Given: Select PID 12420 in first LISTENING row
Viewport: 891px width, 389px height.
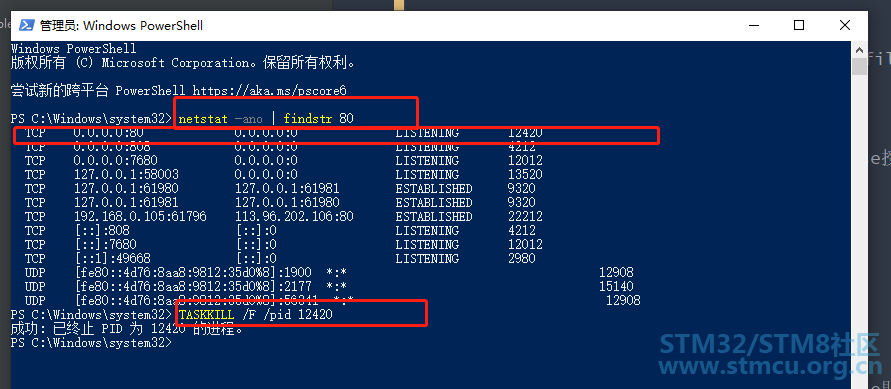Looking at the screenshot, I should click(x=525, y=133).
